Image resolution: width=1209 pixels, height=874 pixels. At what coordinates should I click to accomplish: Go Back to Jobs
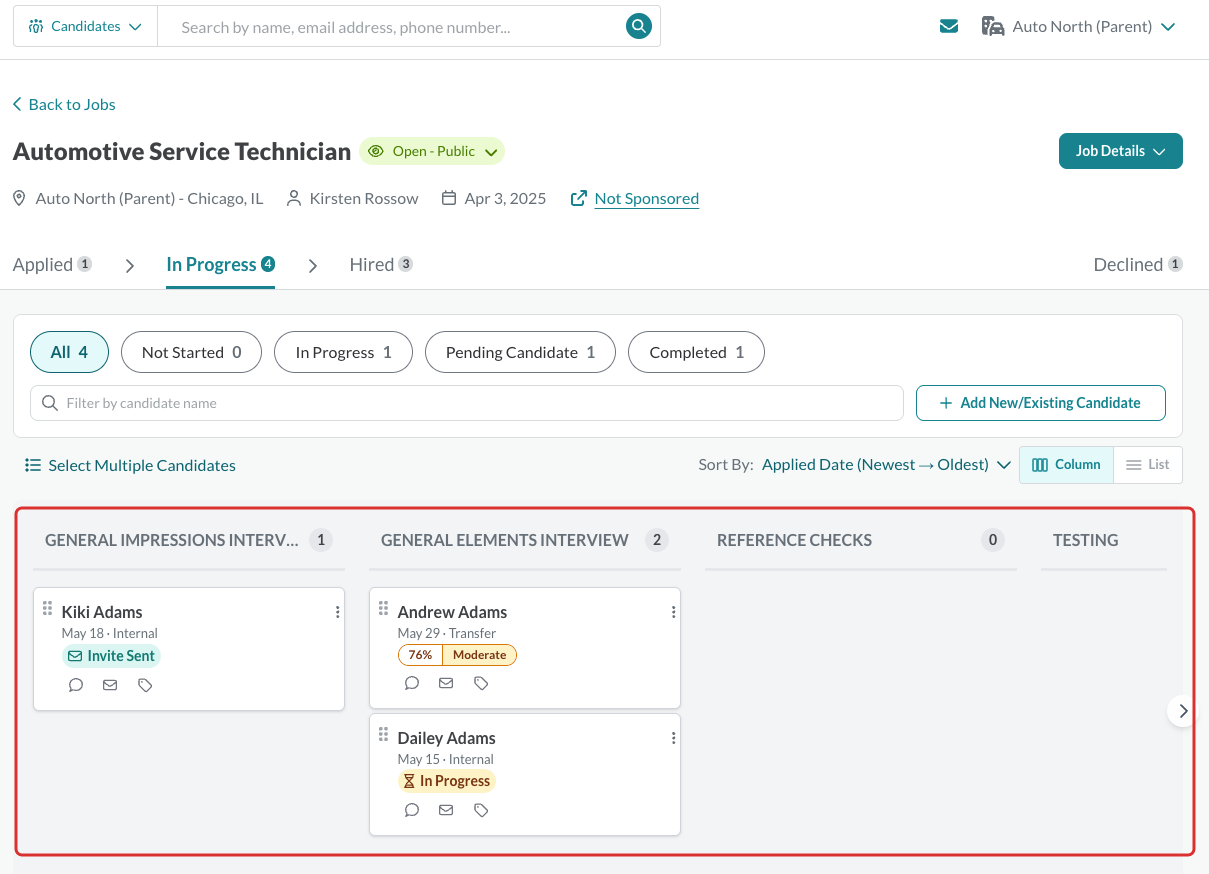pos(64,104)
